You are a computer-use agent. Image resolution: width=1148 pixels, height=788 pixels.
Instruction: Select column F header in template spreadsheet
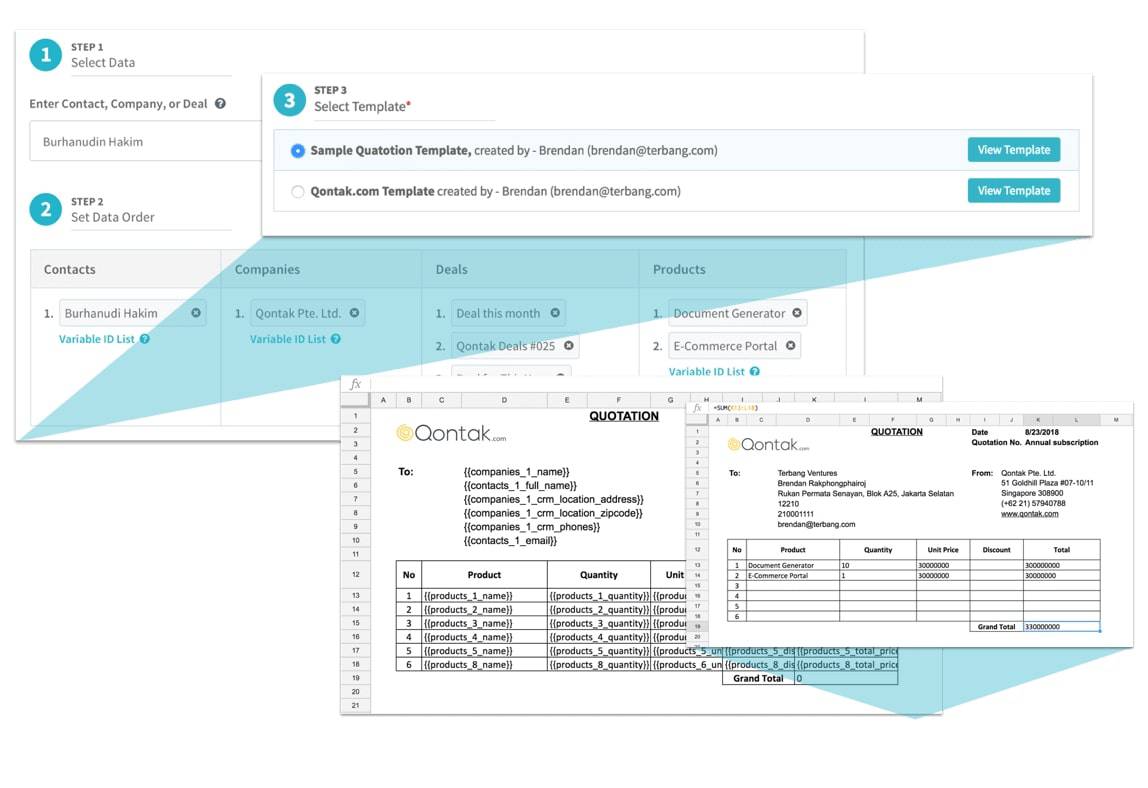619,400
